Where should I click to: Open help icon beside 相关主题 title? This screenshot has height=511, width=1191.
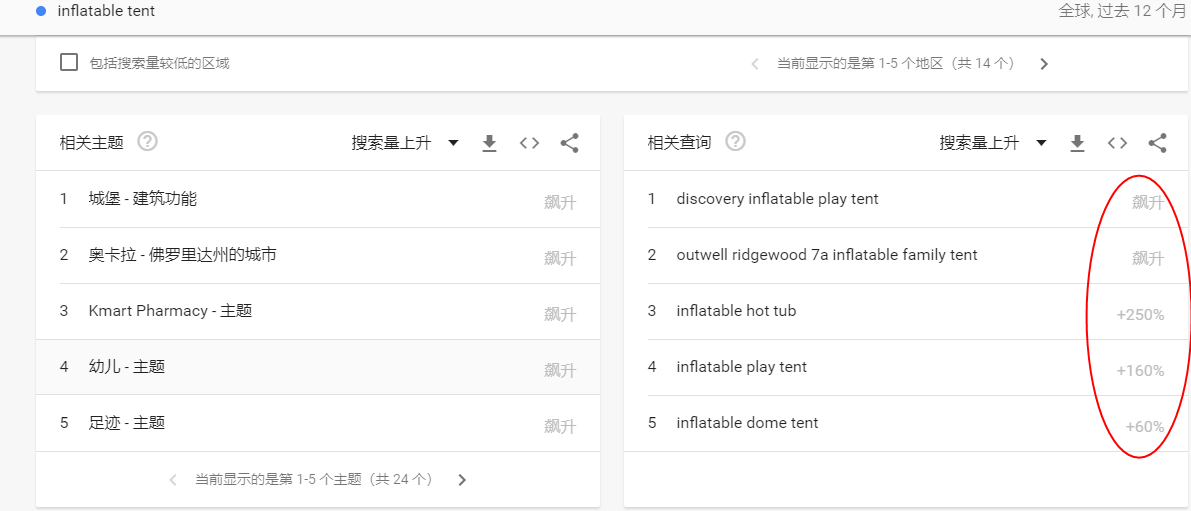tap(148, 142)
